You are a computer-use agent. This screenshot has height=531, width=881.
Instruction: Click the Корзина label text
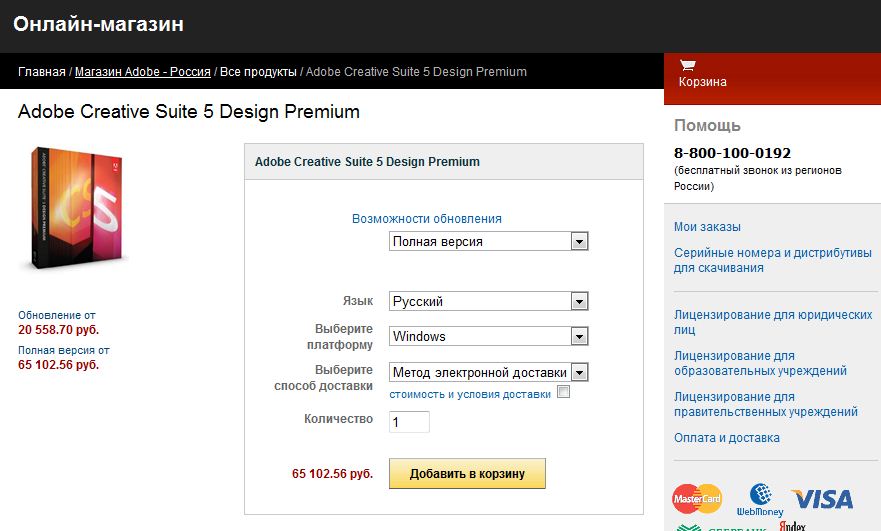click(x=702, y=82)
